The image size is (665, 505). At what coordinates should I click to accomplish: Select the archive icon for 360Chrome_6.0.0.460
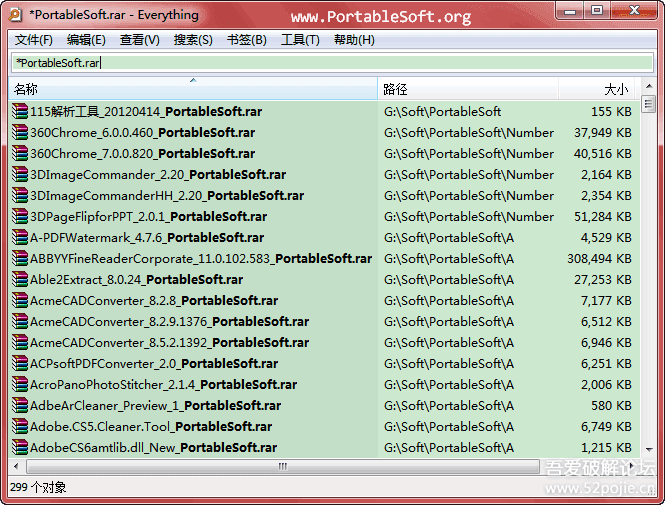coord(20,133)
